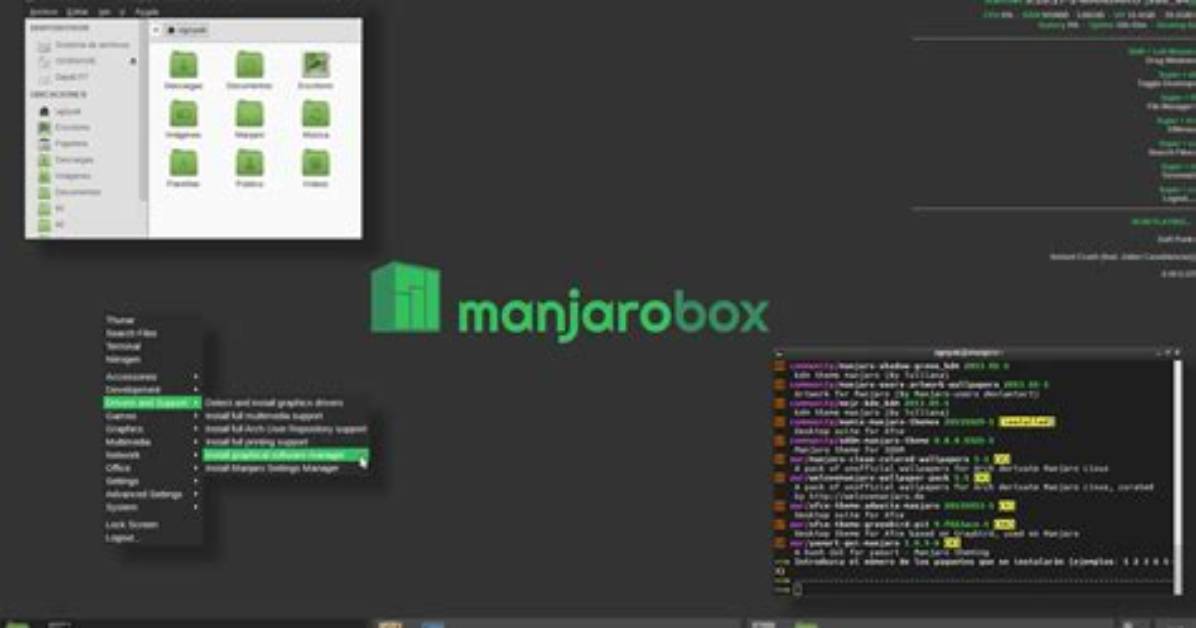Select Imágenes in the sidebar

(64, 176)
